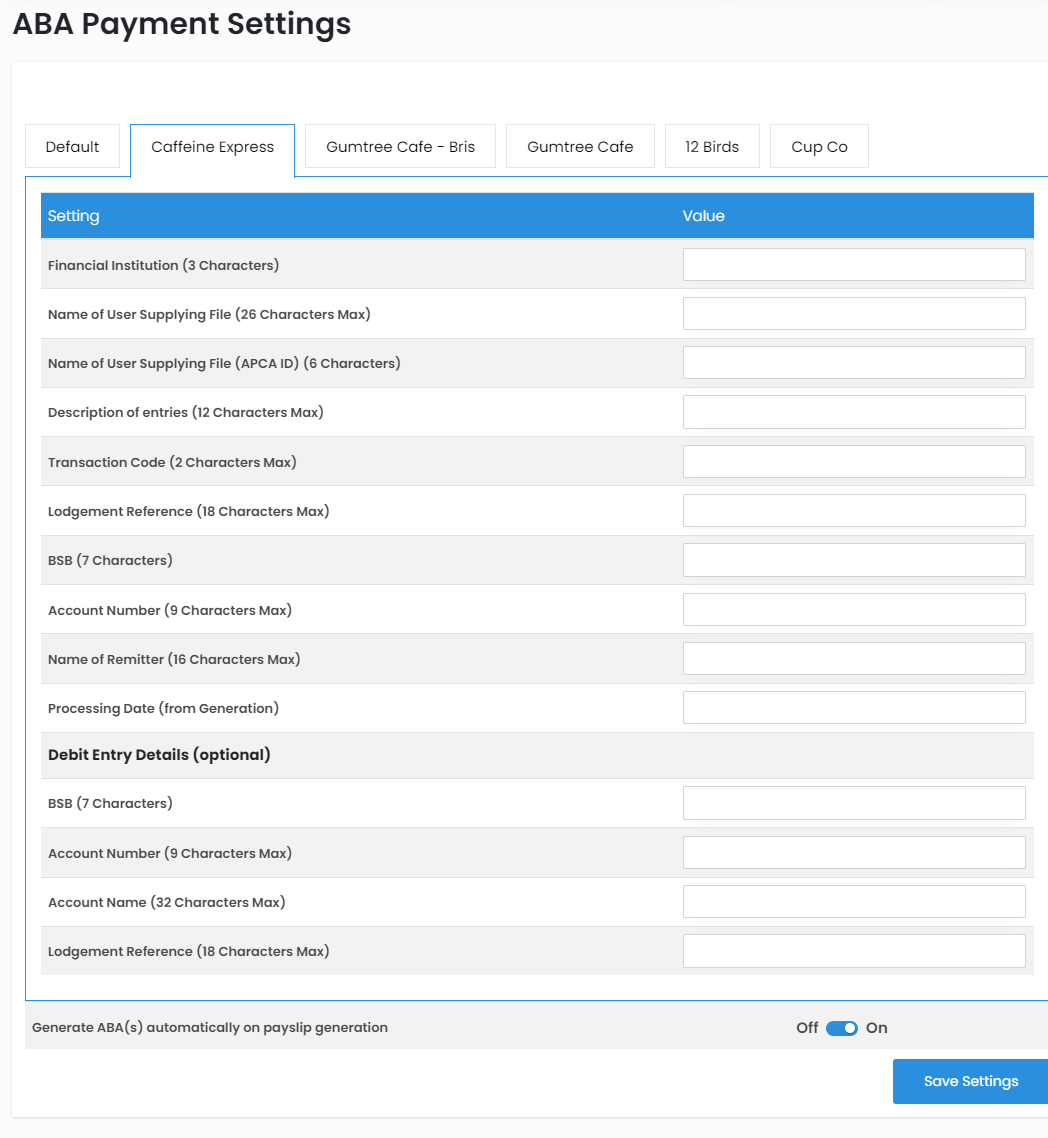1048x1138 pixels.
Task: Click the APCA ID input field
Action: click(x=854, y=363)
